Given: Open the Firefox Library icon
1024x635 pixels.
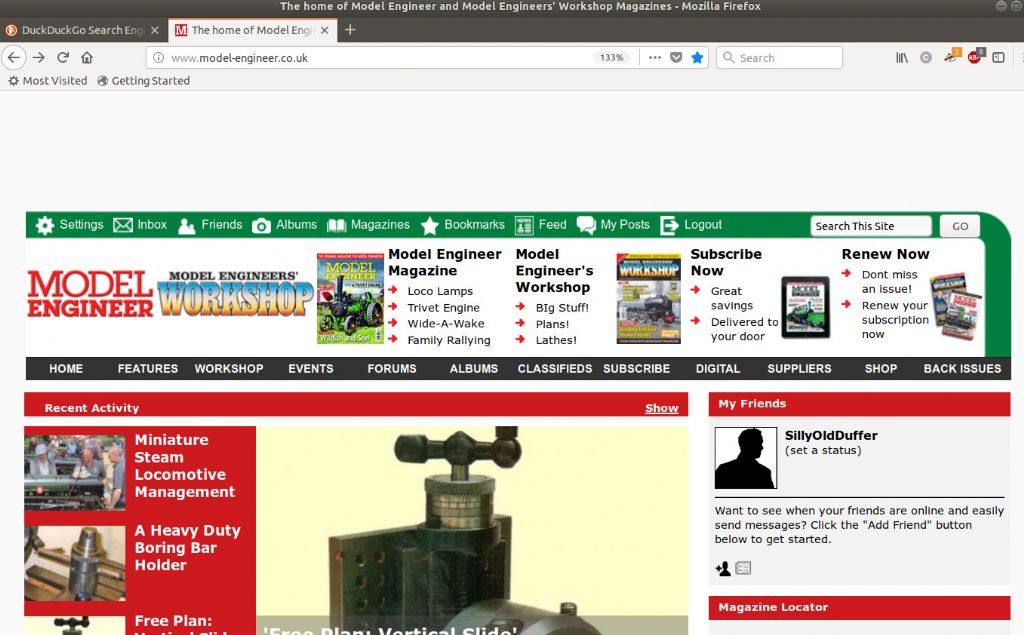Looking at the screenshot, I should pos(901,57).
